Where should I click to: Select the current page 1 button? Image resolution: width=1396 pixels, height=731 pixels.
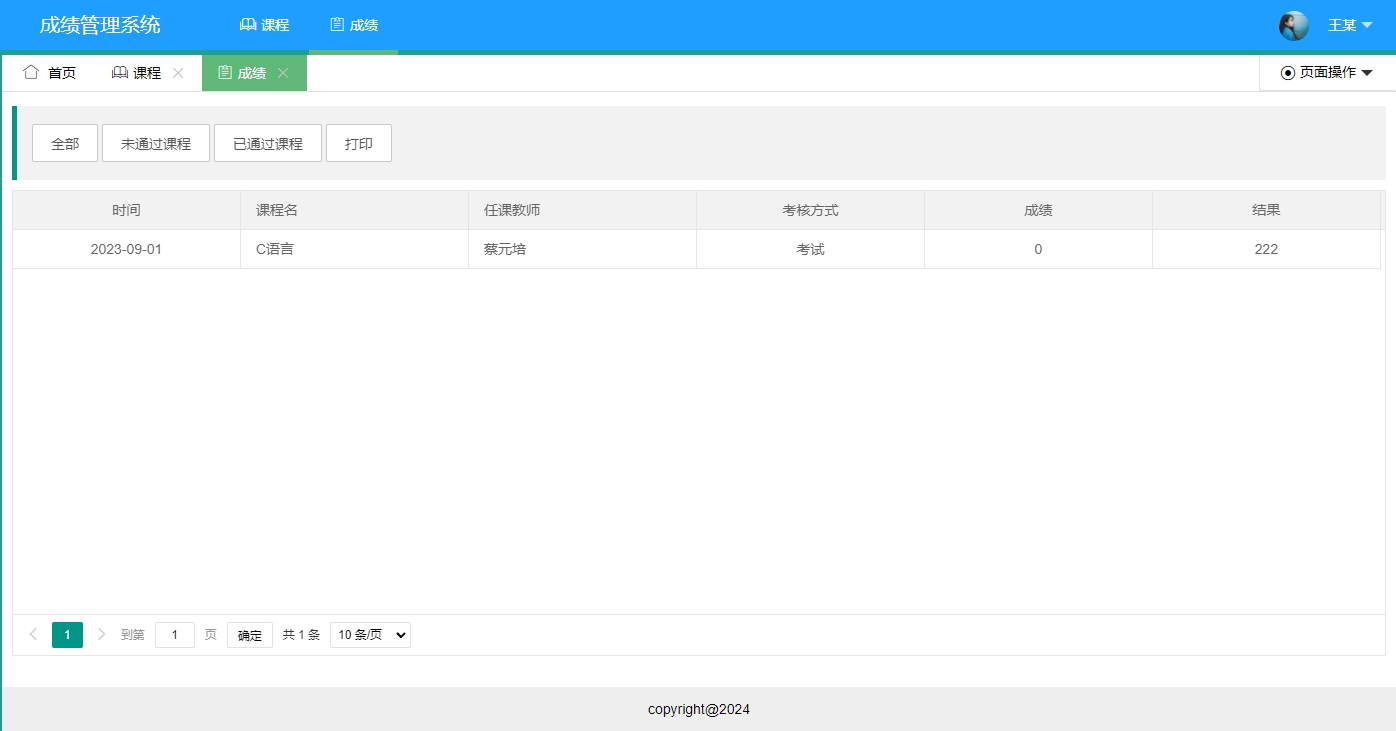pyautogui.click(x=67, y=634)
